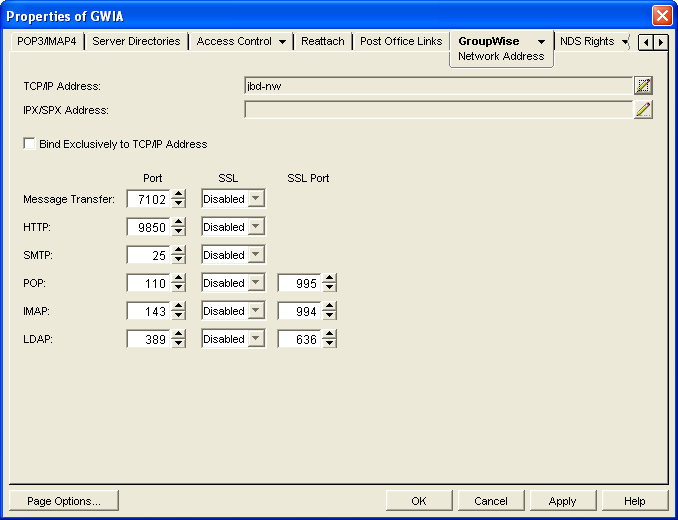Expand the NDS Rights tab dropdown arrow
Screen dimensions: 678x520
point(625,42)
